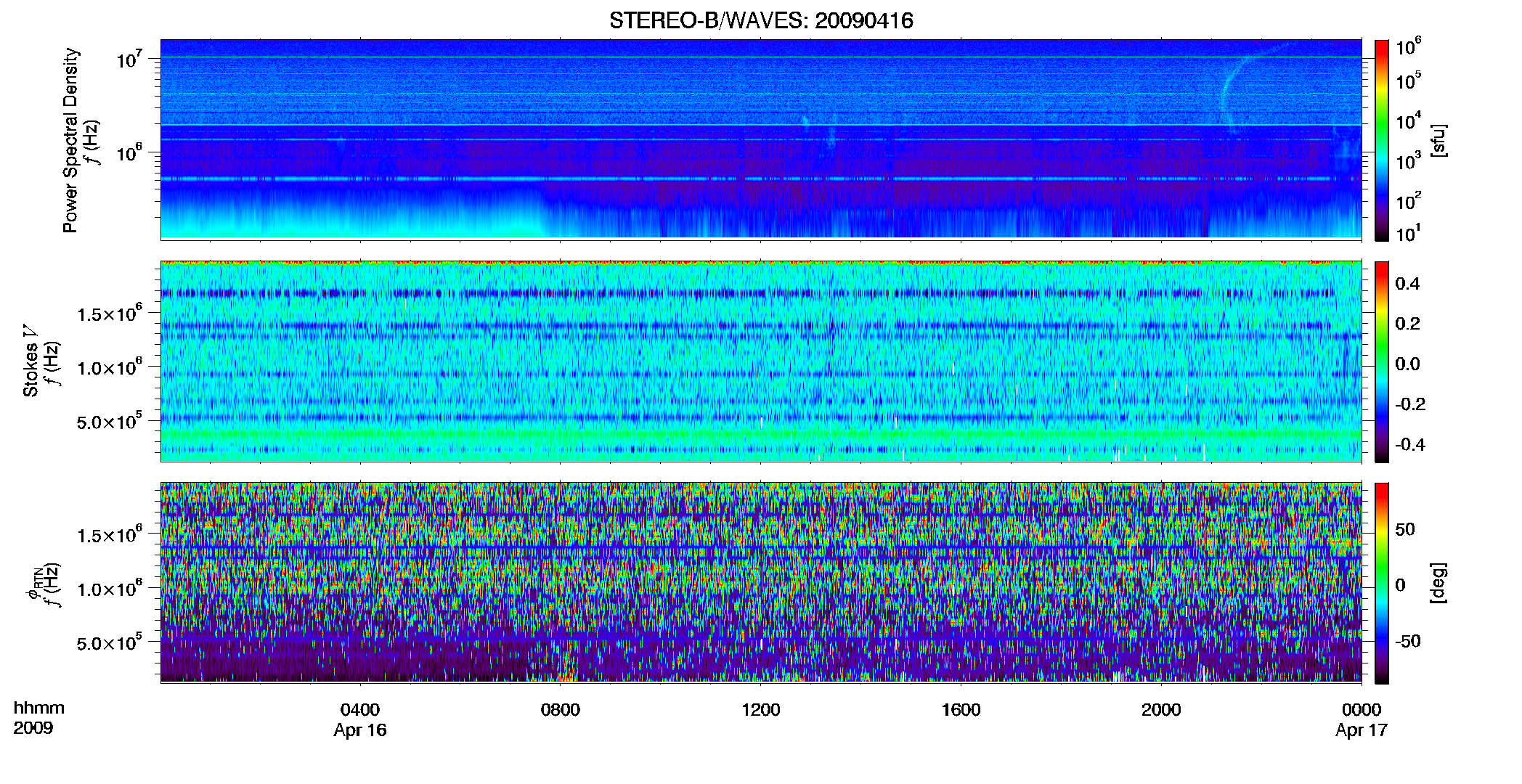Click the Stokes V axis label
The height and width of the screenshot is (784, 1522).
click(30, 361)
